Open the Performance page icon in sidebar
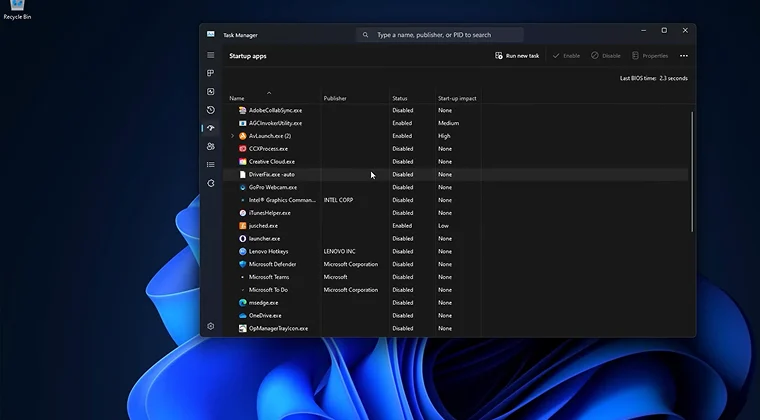This screenshot has width=760, height=420. coord(210,92)
